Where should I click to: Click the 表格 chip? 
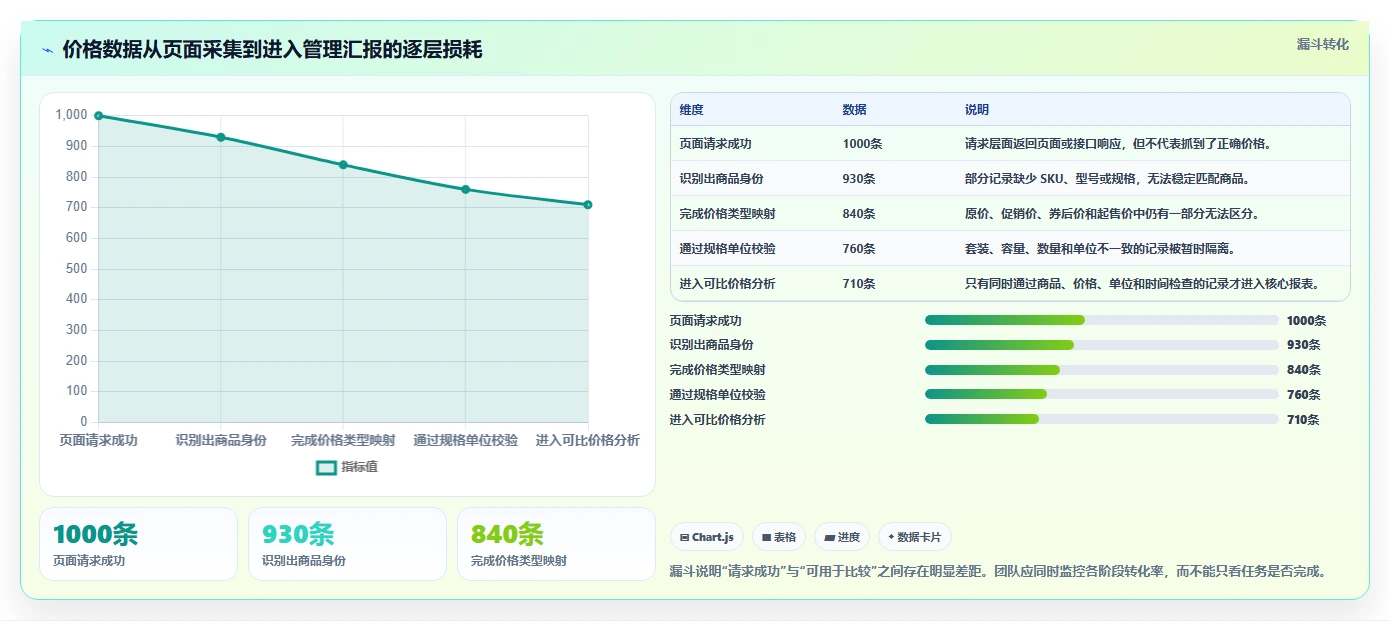coord(779,537)
